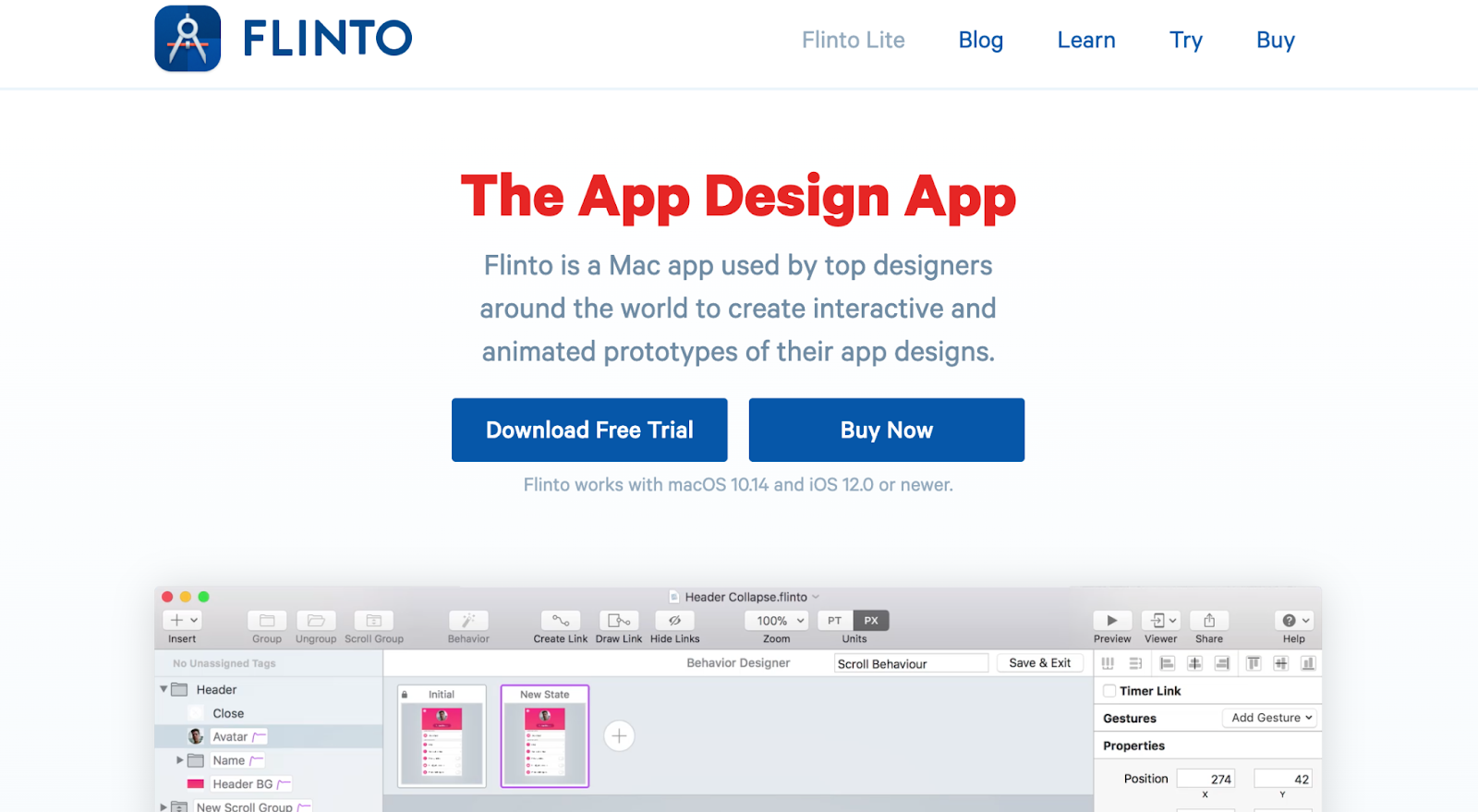The image size is (1478, 812).
Task: Open the 100% Zoom dropdown
Action: tap(777, 621)
